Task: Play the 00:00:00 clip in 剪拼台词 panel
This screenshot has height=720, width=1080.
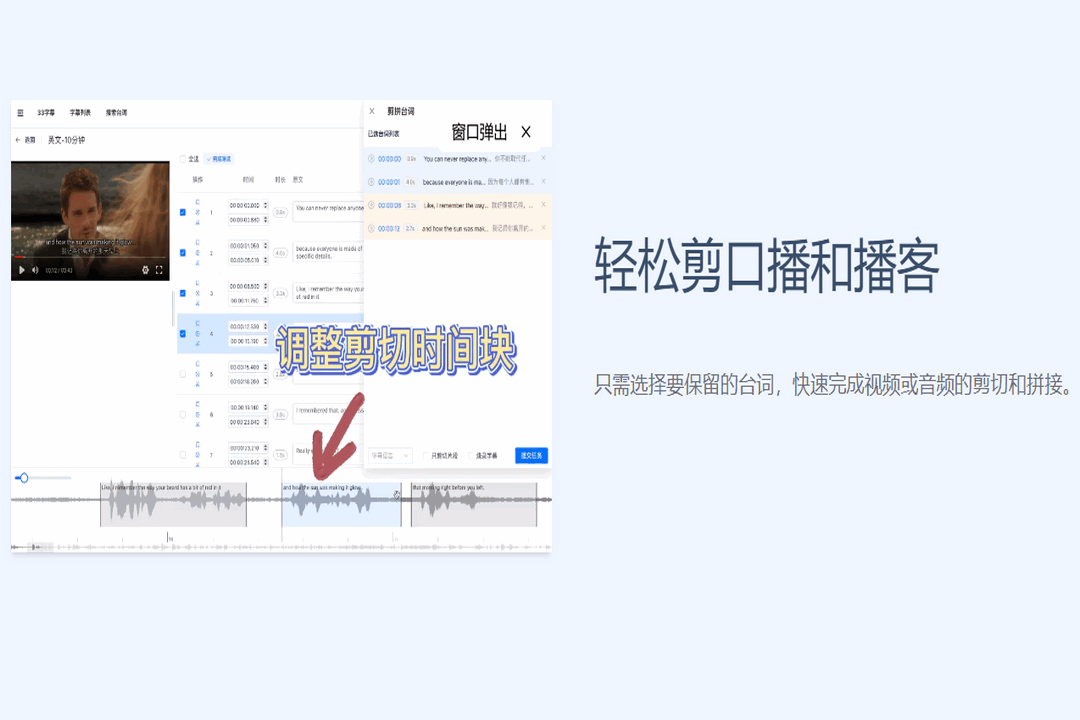Action: (x=371, y=158)
